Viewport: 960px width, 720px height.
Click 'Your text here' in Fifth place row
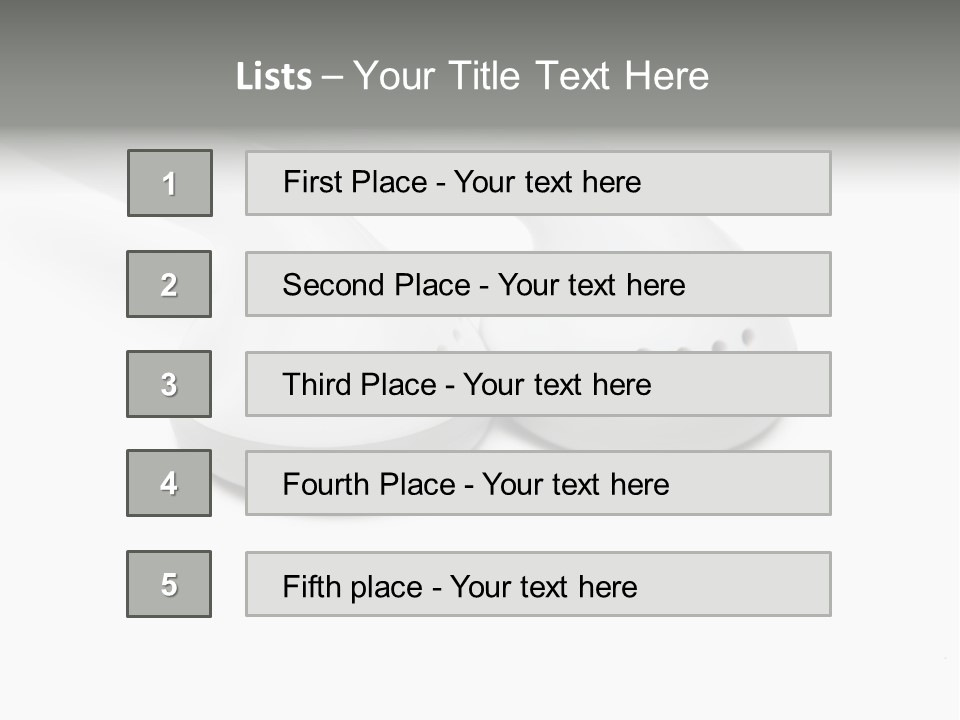pos(543,586)
